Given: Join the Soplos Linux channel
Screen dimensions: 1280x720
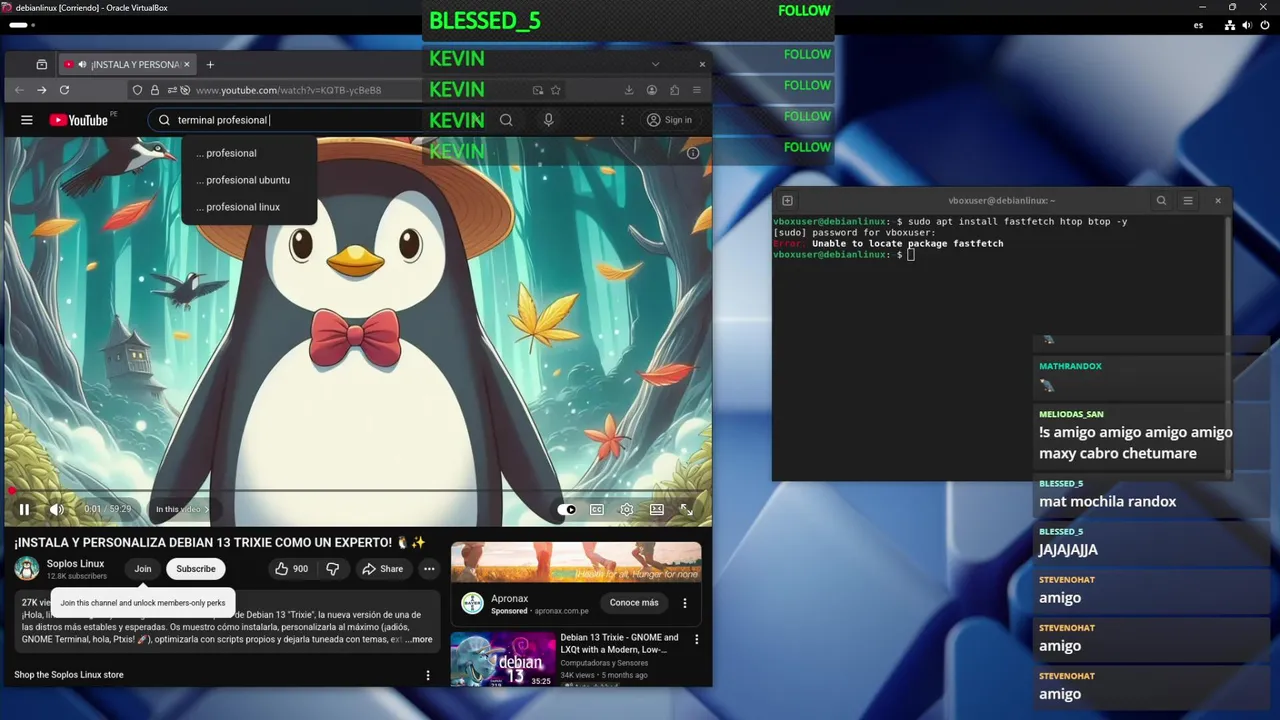Looking at the screenshot, I should 143,569.
